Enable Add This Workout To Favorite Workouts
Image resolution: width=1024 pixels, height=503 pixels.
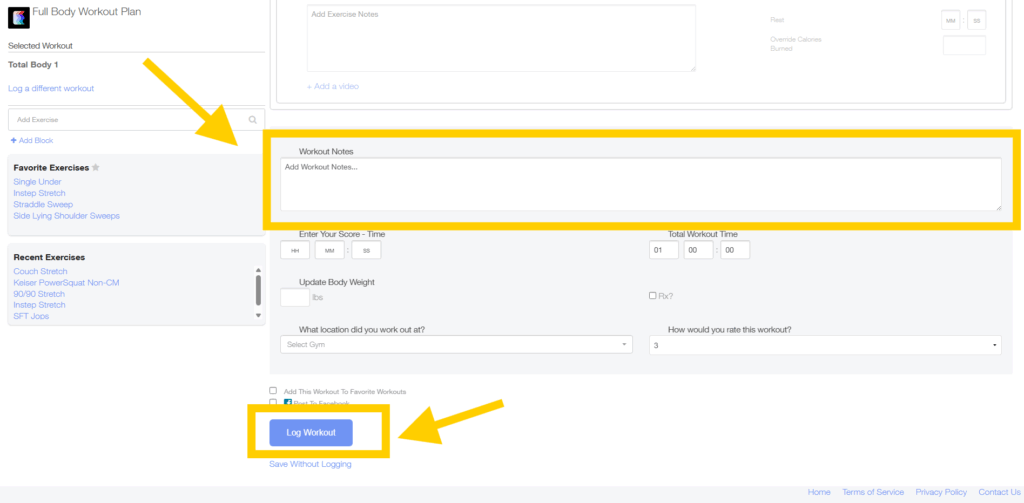tap(273, 391)
